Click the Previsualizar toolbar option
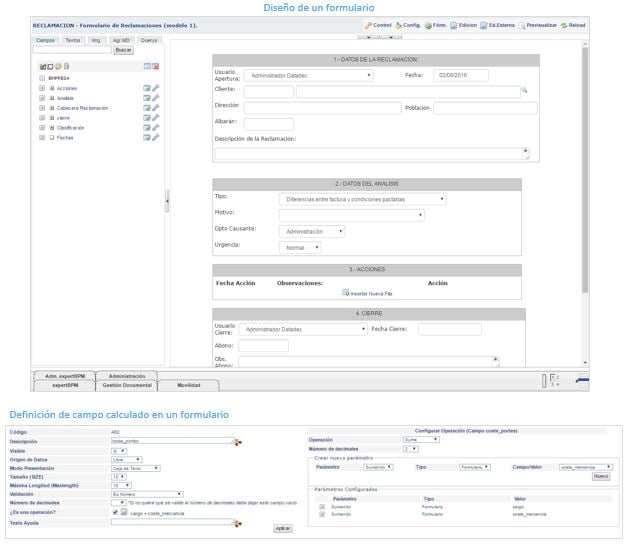Image resolution: width=628 pixels, height=544 pixels. coord(537,25)
